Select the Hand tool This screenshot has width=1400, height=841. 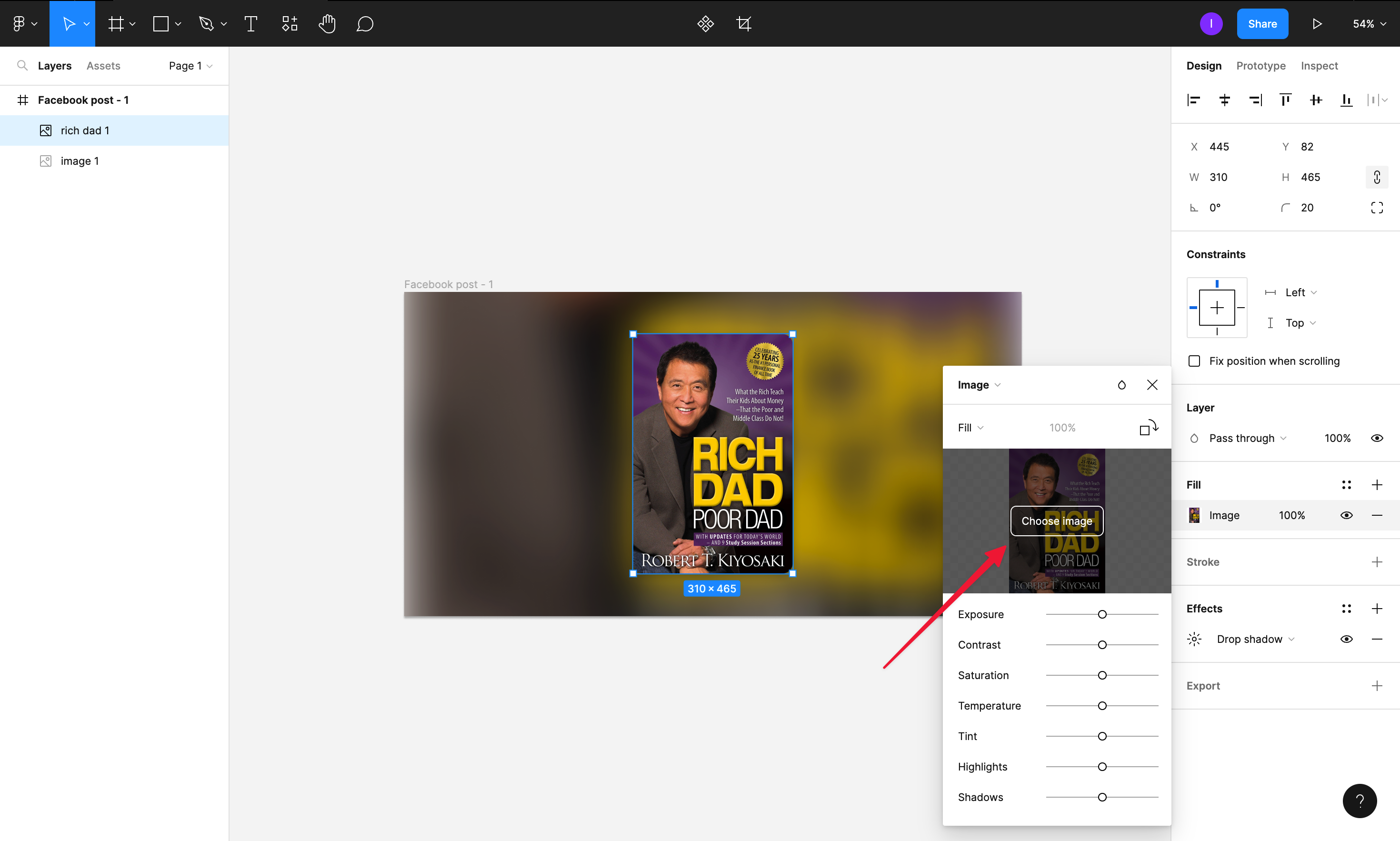pos(328,23)
